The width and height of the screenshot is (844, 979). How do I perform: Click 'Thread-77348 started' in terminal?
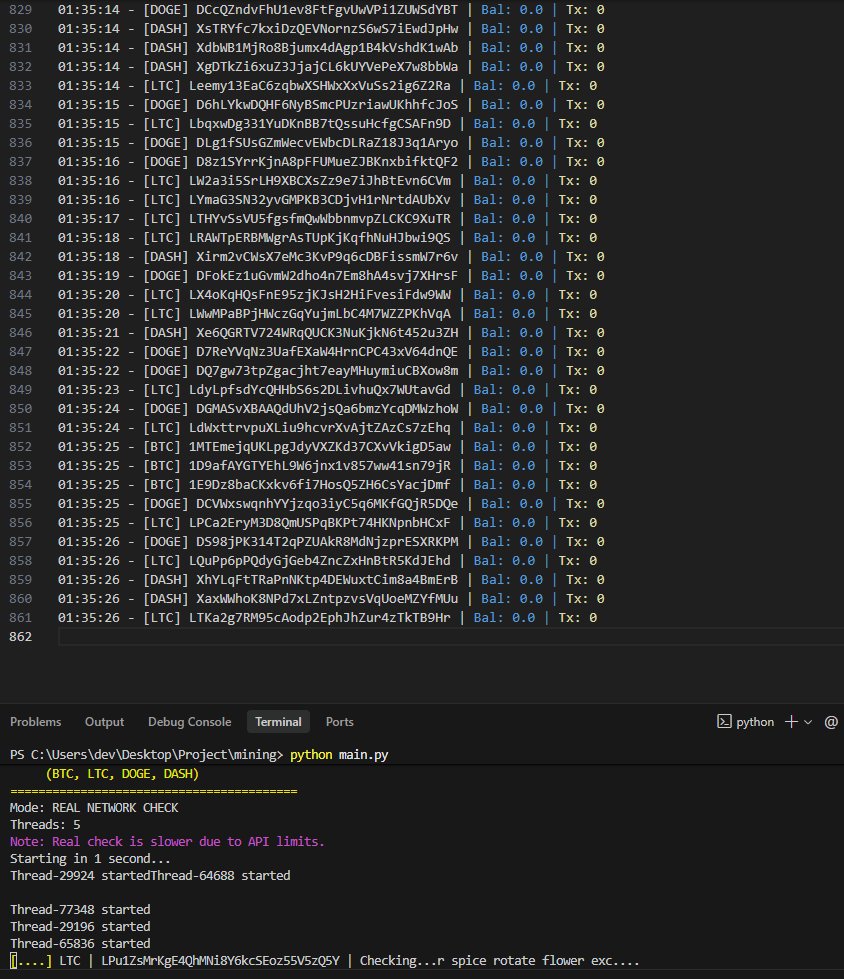(x=80, y=910)
